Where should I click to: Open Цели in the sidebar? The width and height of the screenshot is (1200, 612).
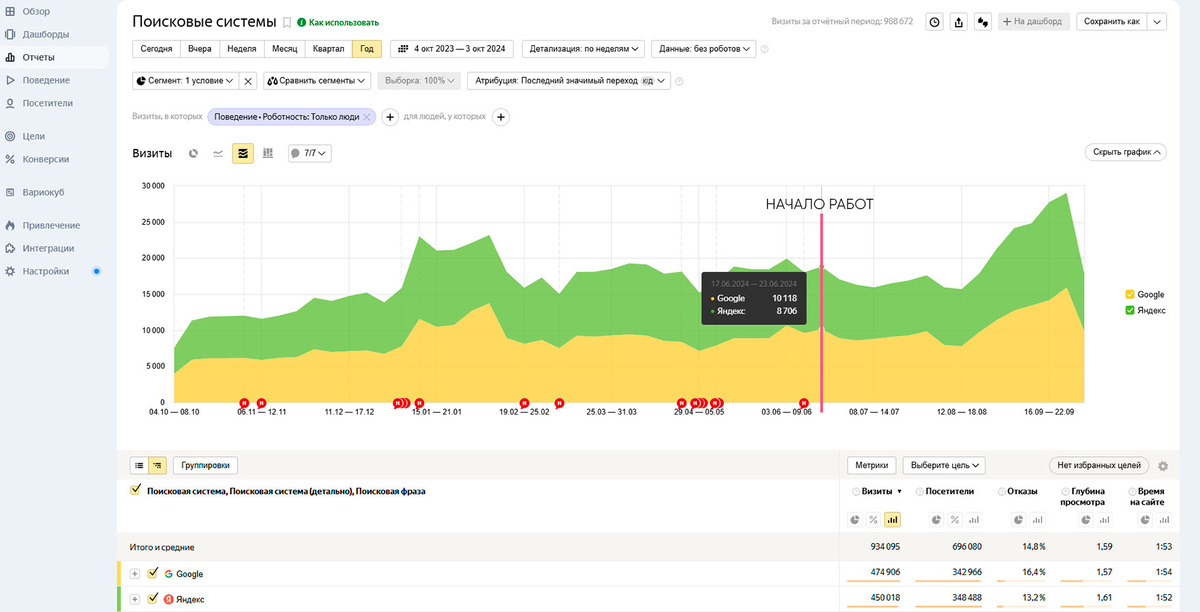pos(34,136)
